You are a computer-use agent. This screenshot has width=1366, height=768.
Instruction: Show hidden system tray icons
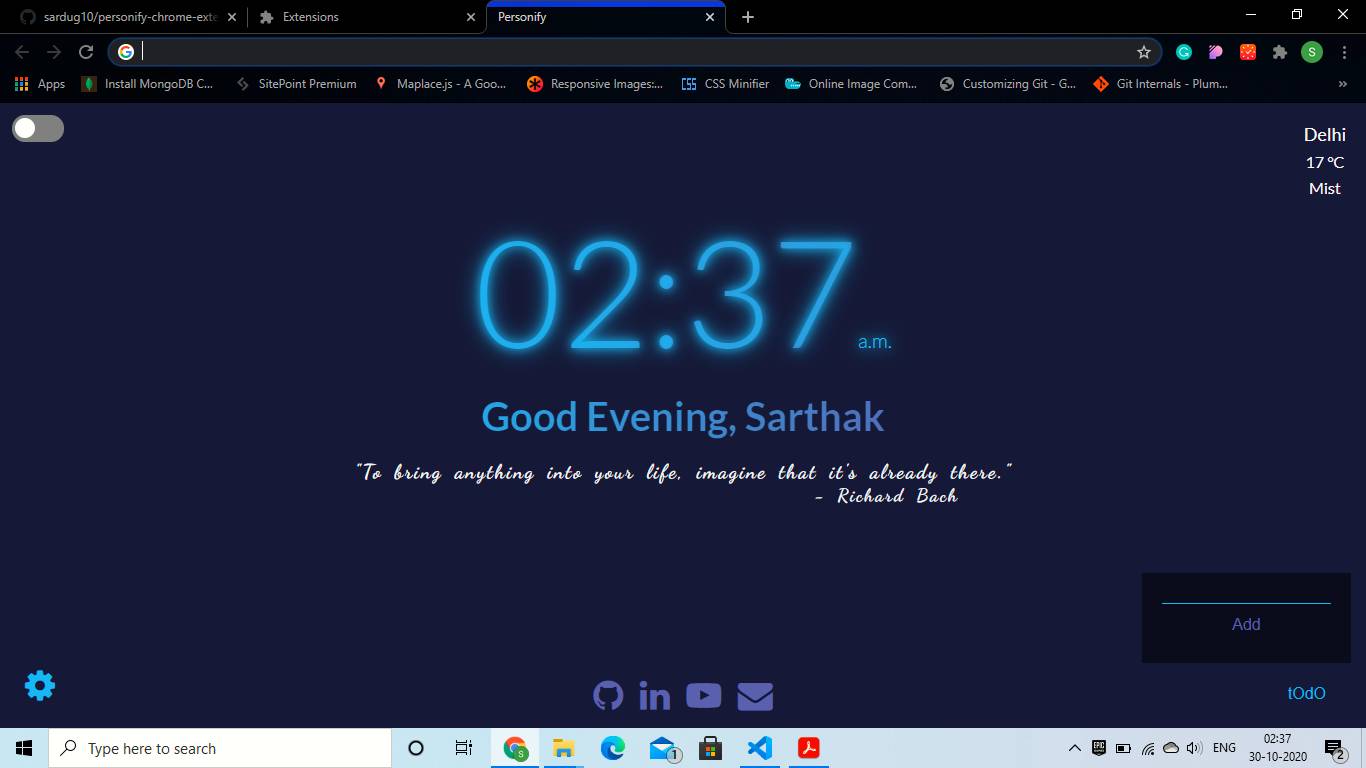tap(1075, 748)
